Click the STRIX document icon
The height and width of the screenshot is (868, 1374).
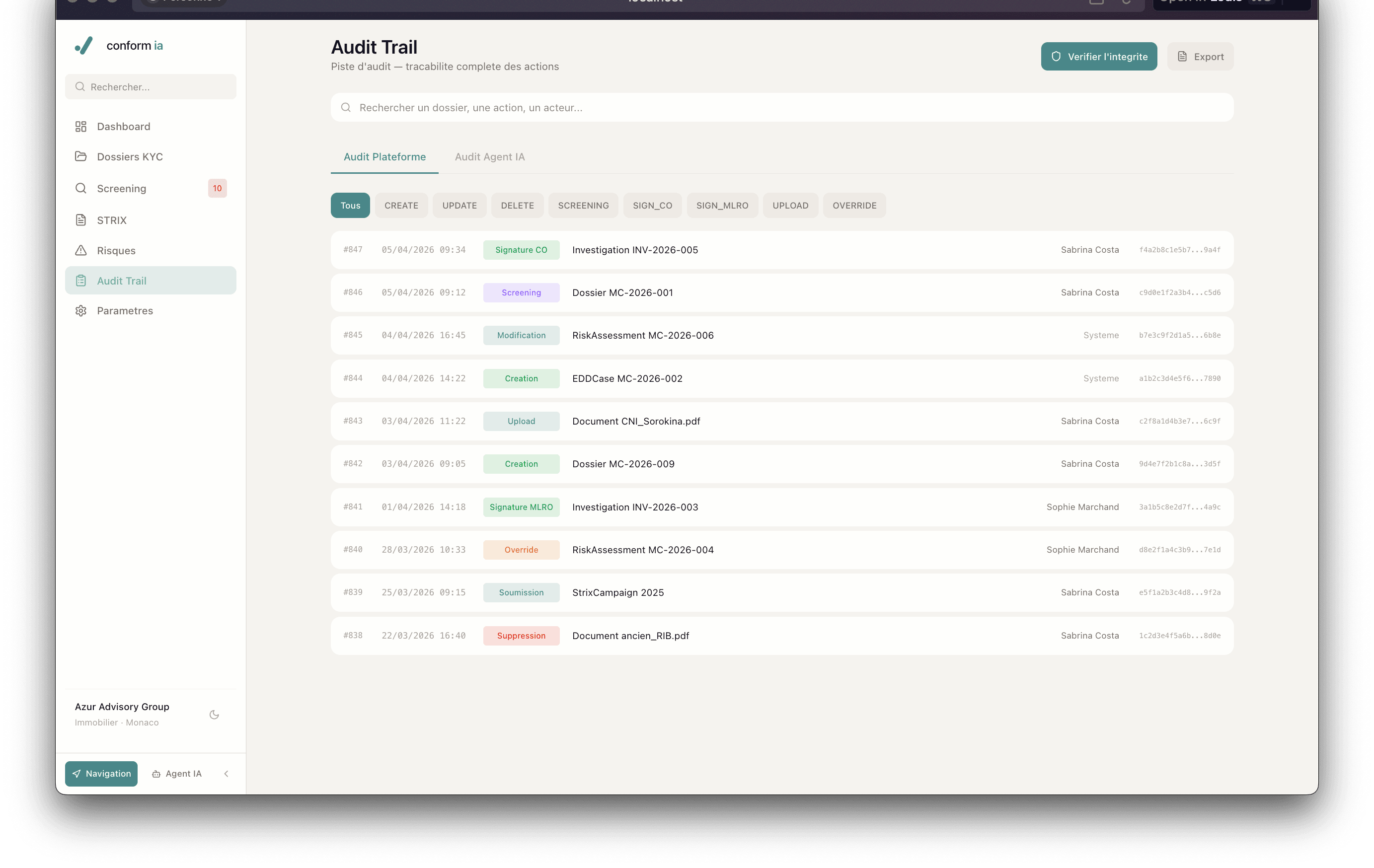tap(80, 220)
